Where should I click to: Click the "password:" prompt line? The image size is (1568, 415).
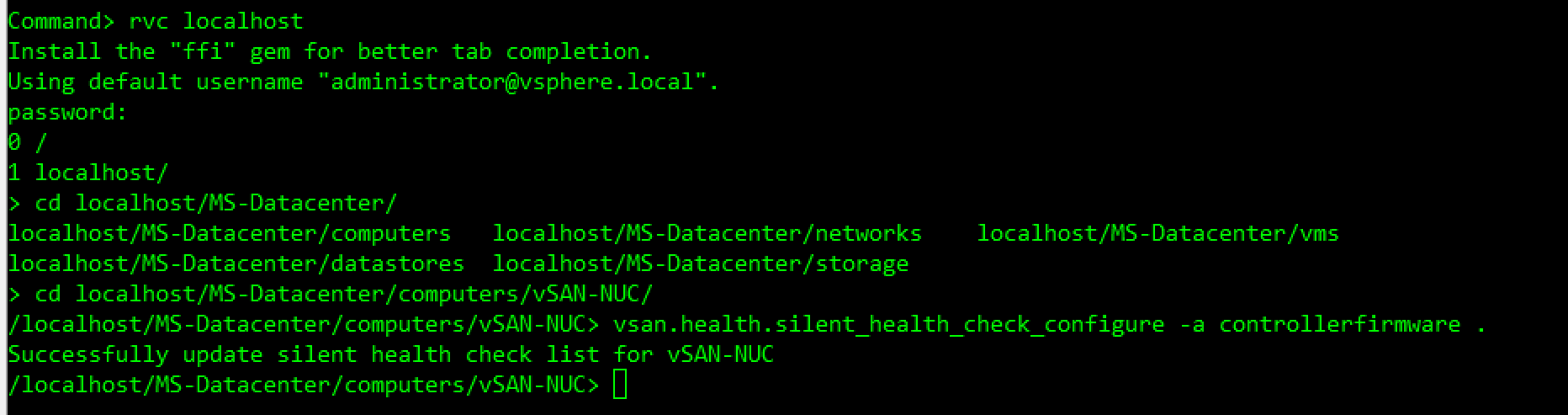(x=67, y=112)
